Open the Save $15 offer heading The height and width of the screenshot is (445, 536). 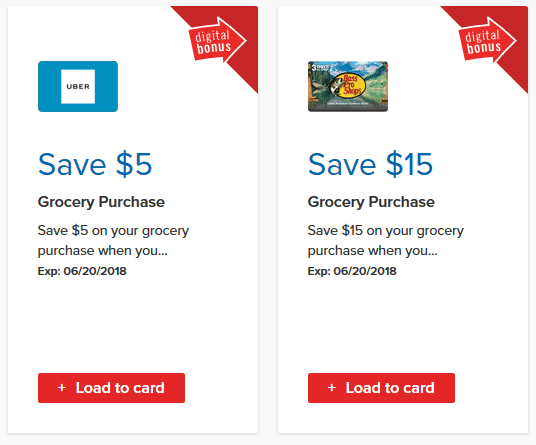click(x=371, y=164)
